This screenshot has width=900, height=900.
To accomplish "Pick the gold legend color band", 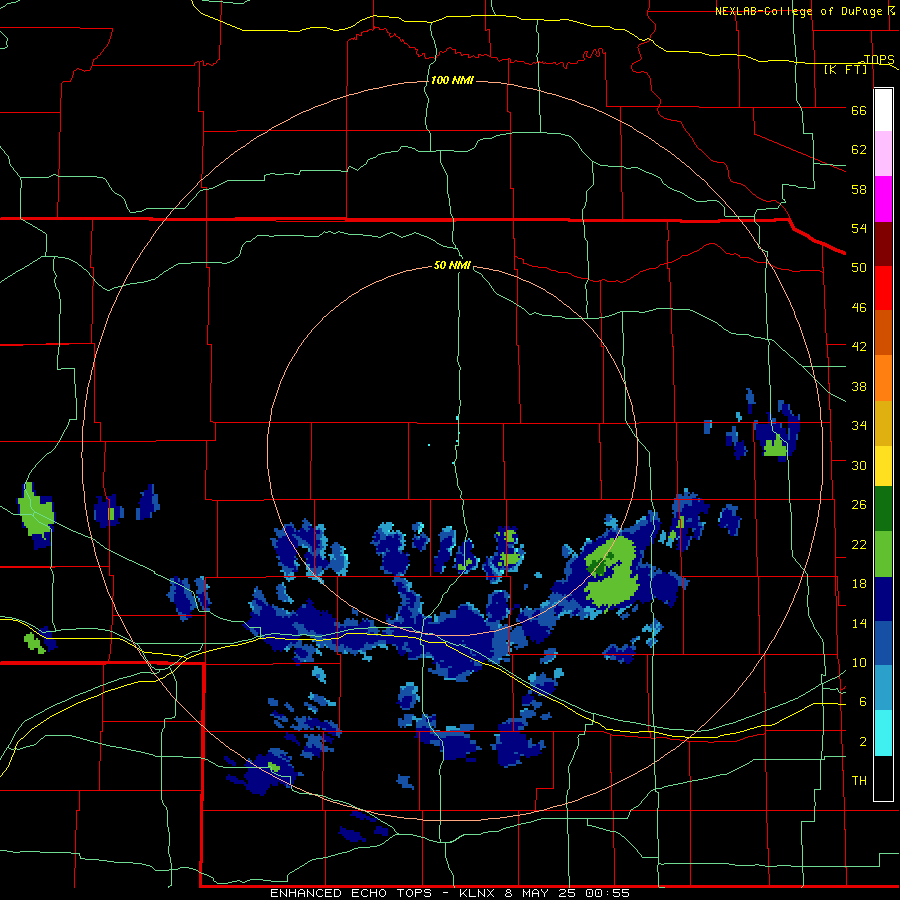I will [883, 423].
